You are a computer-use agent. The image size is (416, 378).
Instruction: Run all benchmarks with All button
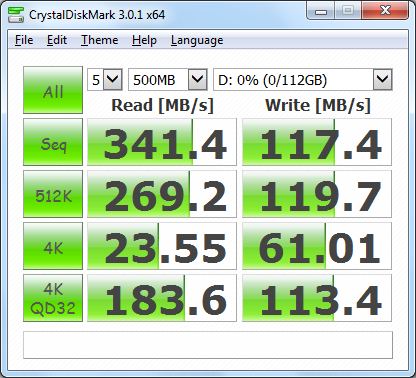coord(53,90)
